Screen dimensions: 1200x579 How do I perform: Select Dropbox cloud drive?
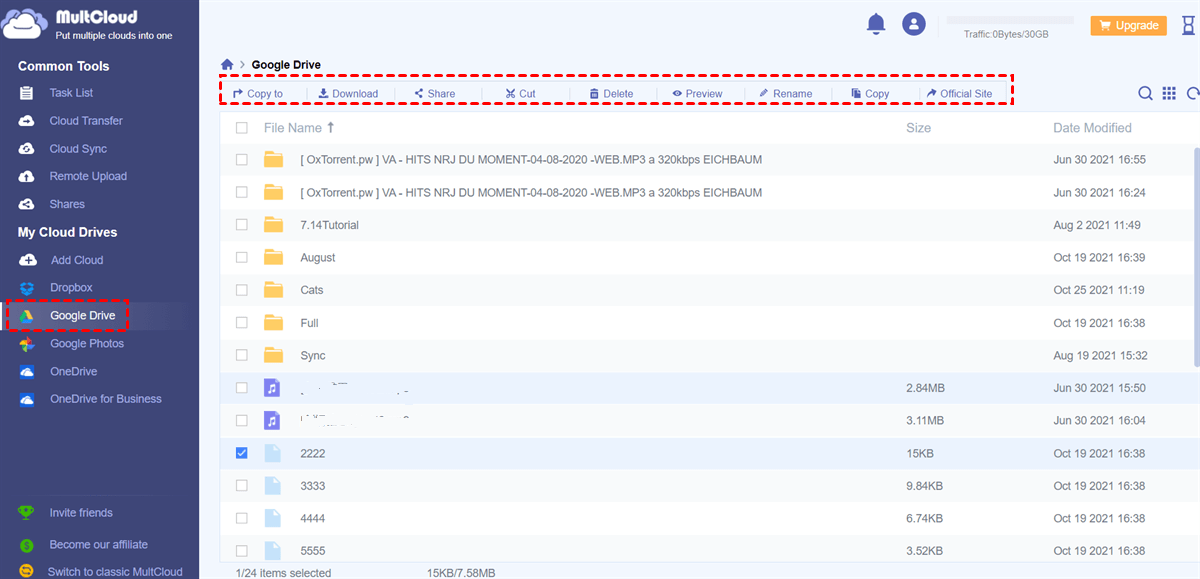[71, 288]
